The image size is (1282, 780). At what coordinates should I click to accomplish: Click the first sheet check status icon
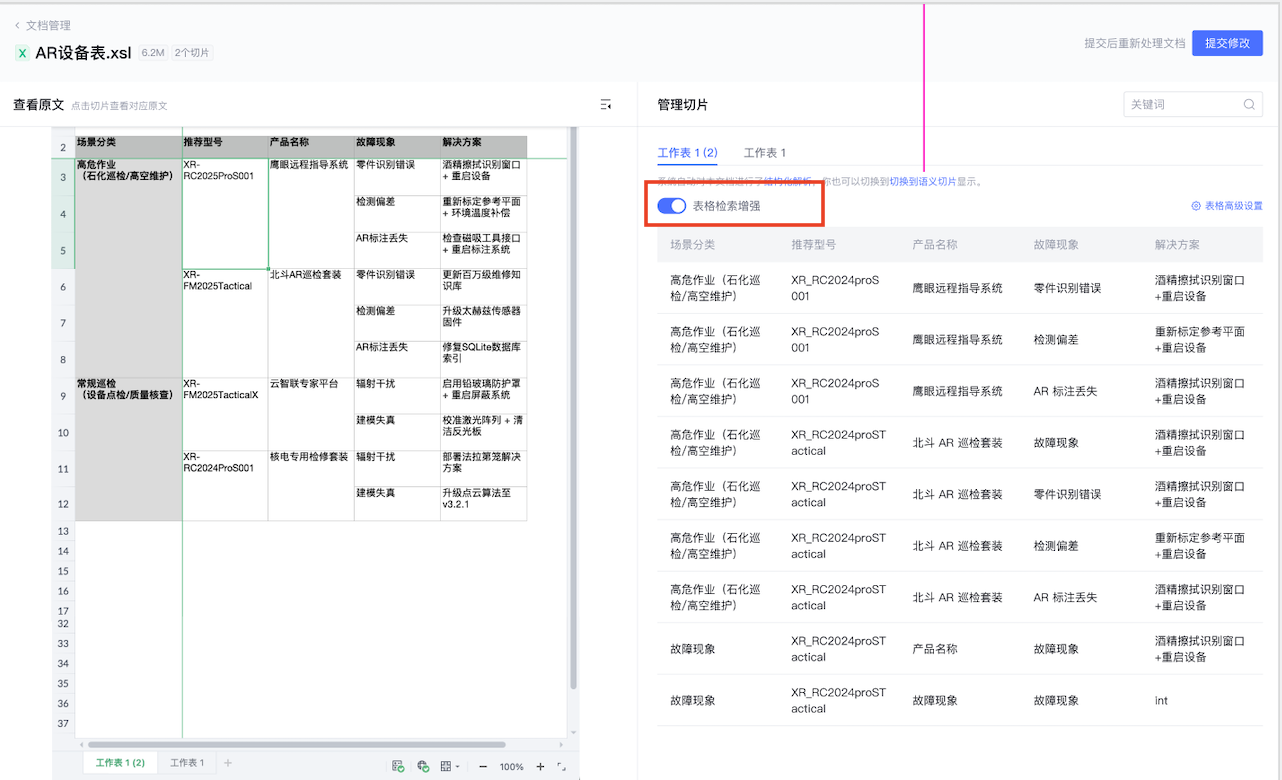pos(398,766)
